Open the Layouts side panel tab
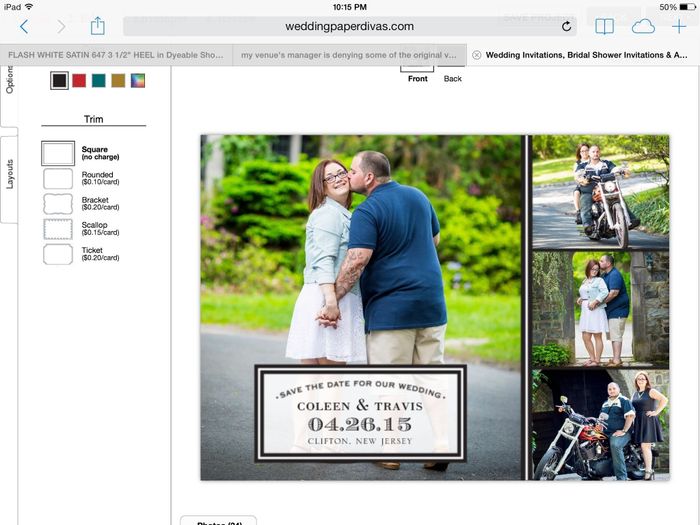 pyautogui.click(x=9, y=176)
